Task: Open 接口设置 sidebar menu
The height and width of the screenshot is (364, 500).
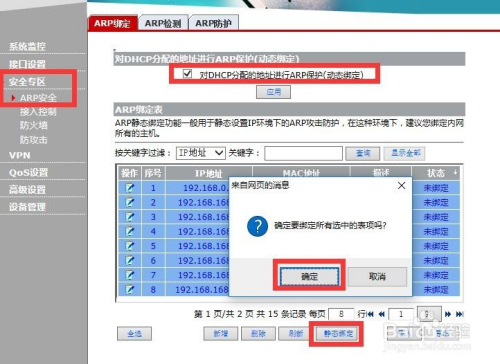Action: (x=27, y=64)
